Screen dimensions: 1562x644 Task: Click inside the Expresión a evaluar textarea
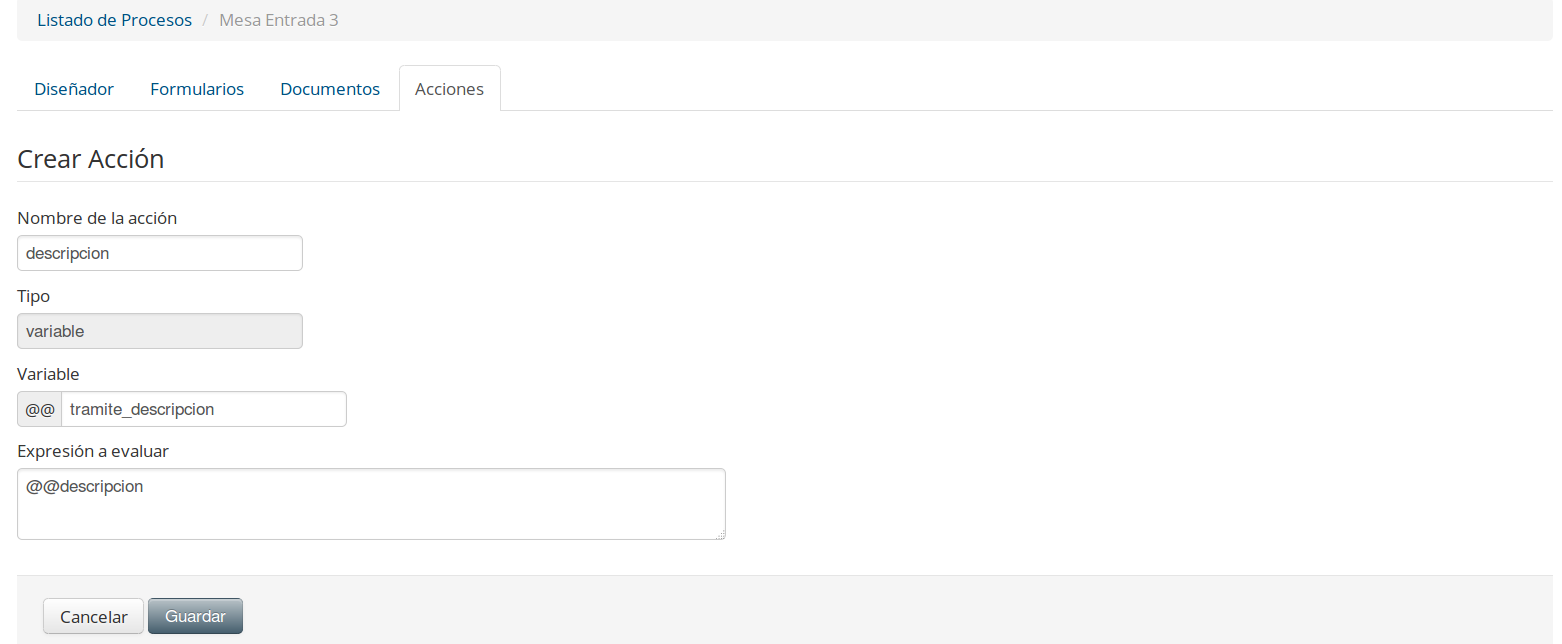tap(371, 504)
